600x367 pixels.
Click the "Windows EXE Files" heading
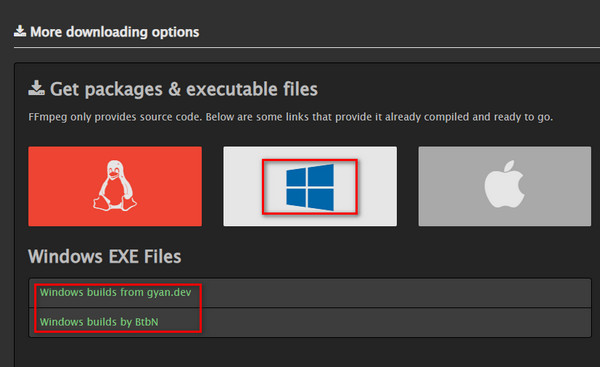click(x=104, y=256)
